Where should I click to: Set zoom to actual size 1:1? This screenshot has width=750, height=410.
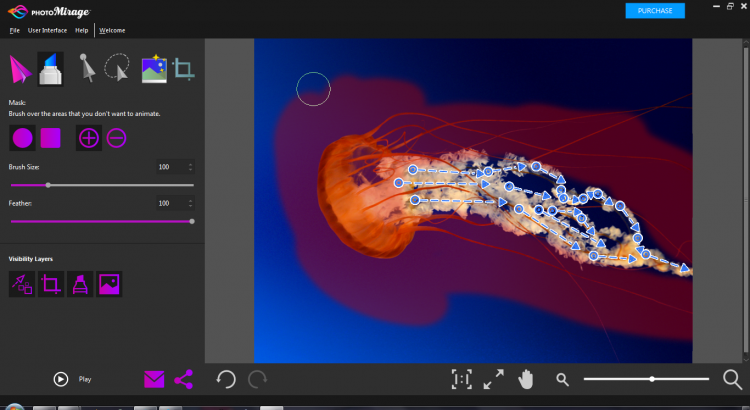462,379
